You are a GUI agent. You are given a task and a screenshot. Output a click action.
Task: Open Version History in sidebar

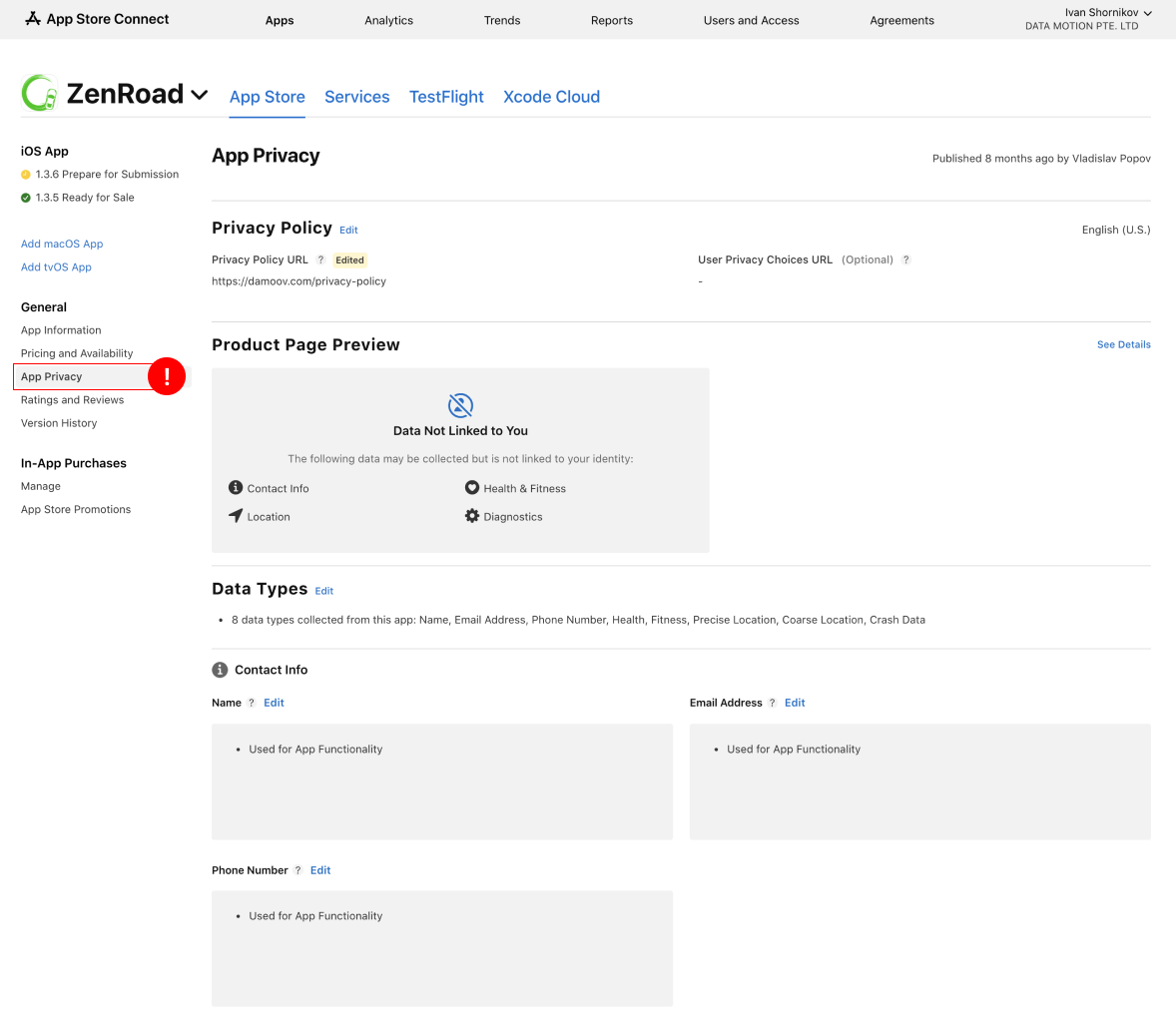point(59,423)
